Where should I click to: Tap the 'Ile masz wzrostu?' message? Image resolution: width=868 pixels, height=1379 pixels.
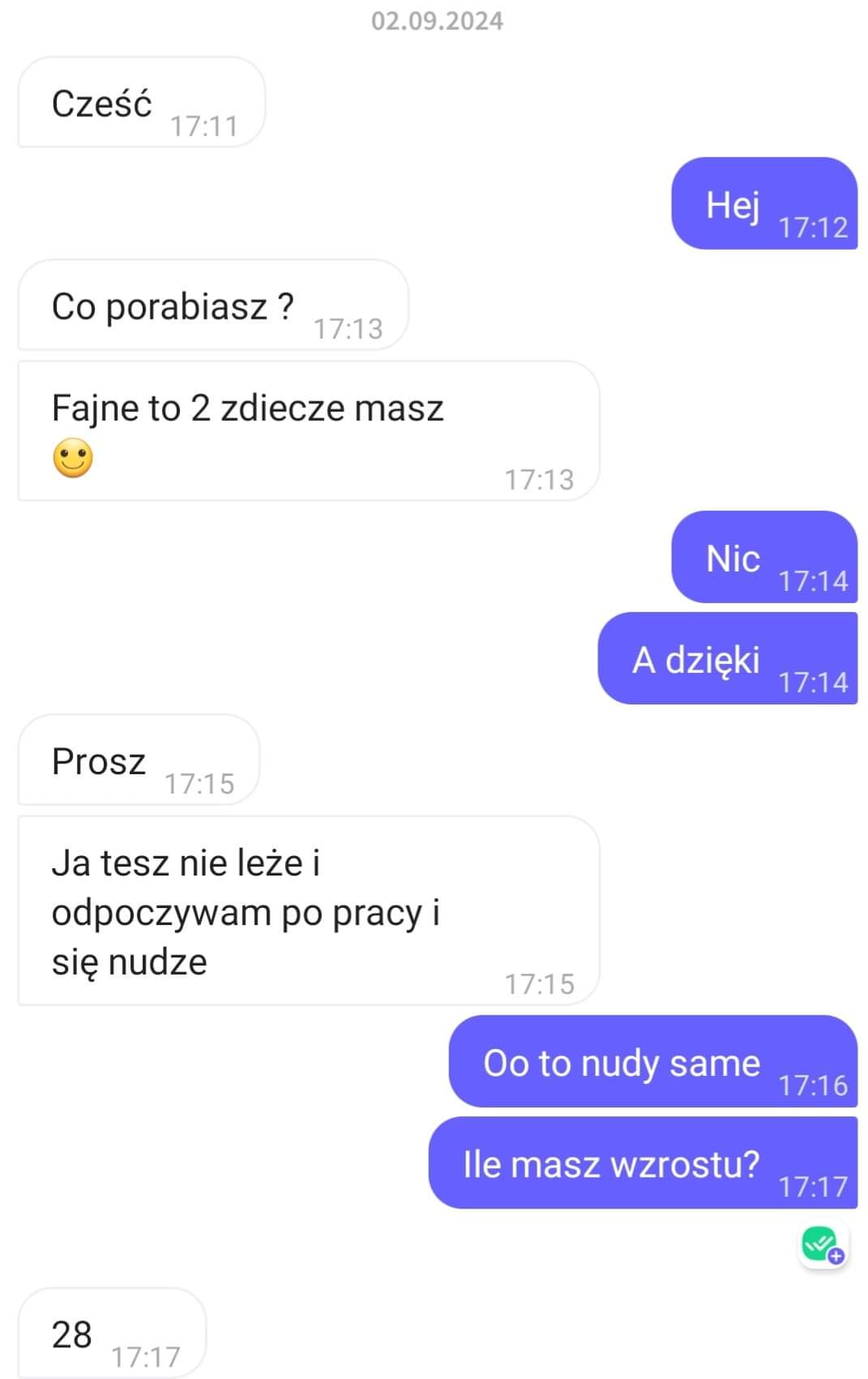click(643, 1163)
